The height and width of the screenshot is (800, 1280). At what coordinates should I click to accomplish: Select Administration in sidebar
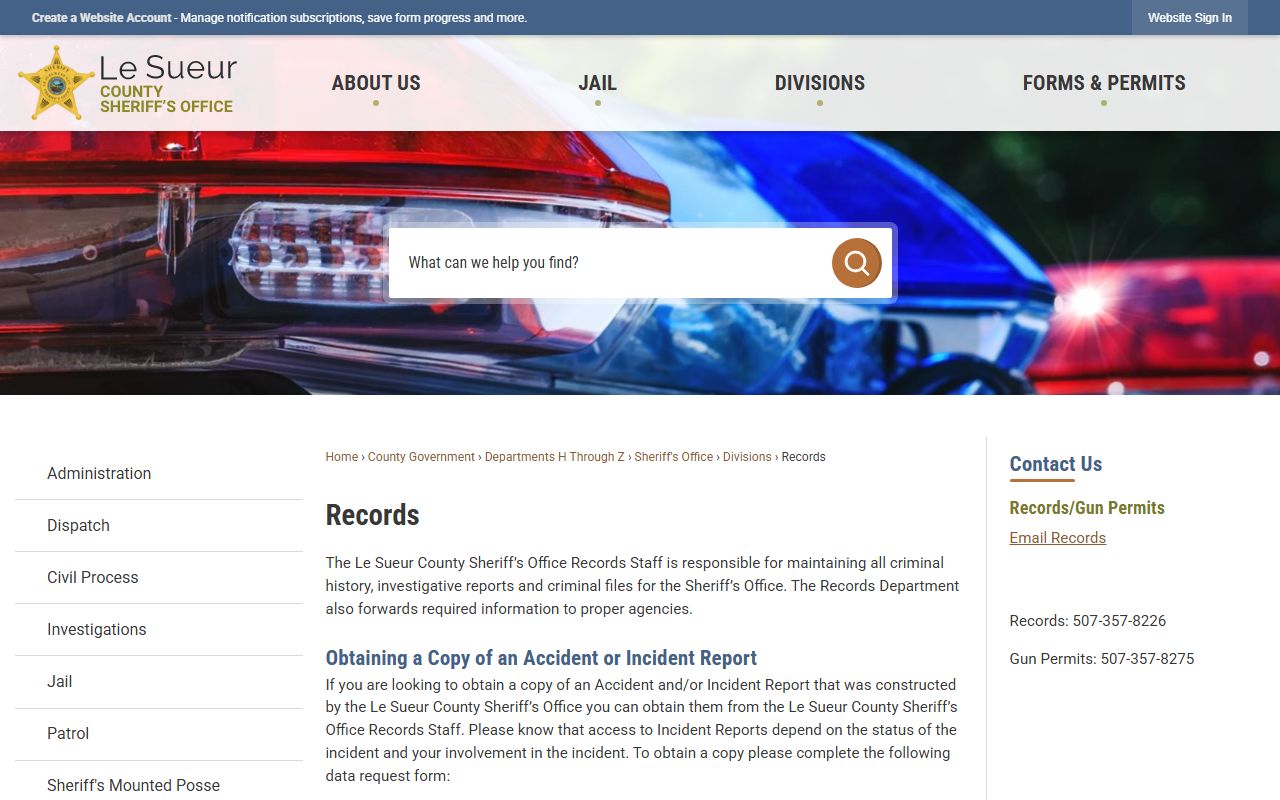(x=159, y=474)
